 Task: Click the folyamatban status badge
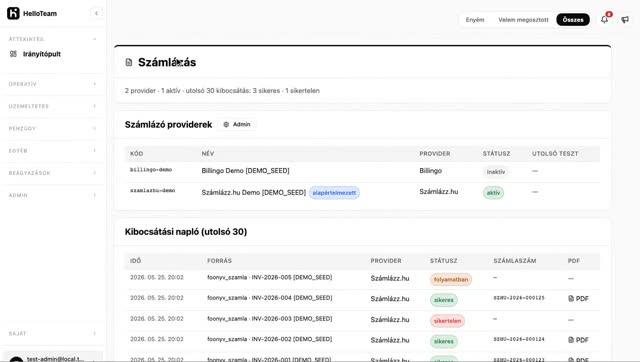(451, 280)
